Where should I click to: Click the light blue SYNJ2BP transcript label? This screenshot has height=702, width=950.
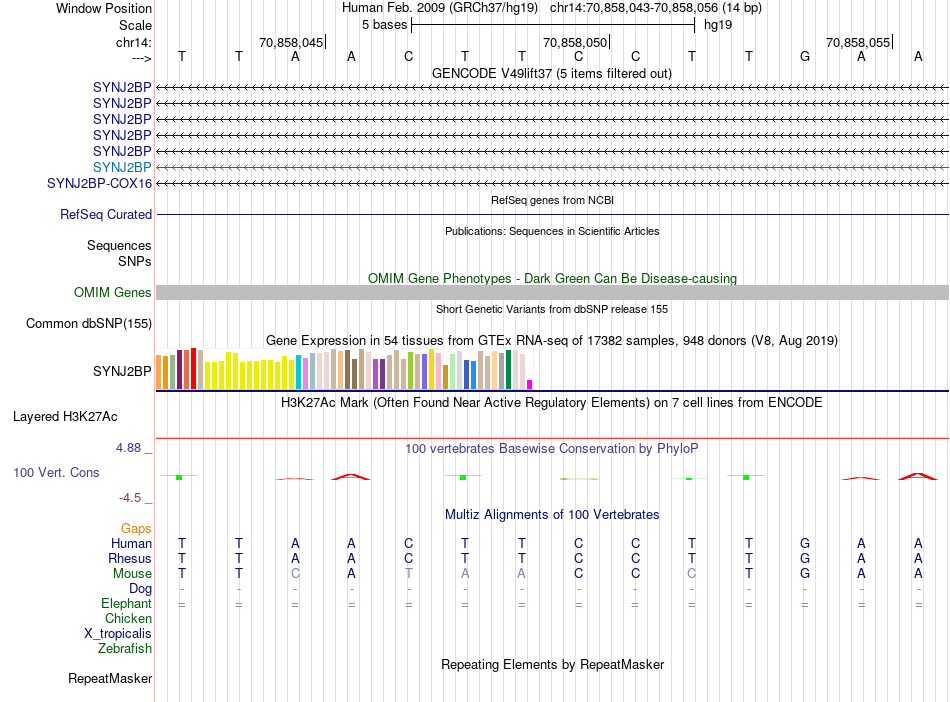pos(122,167)
